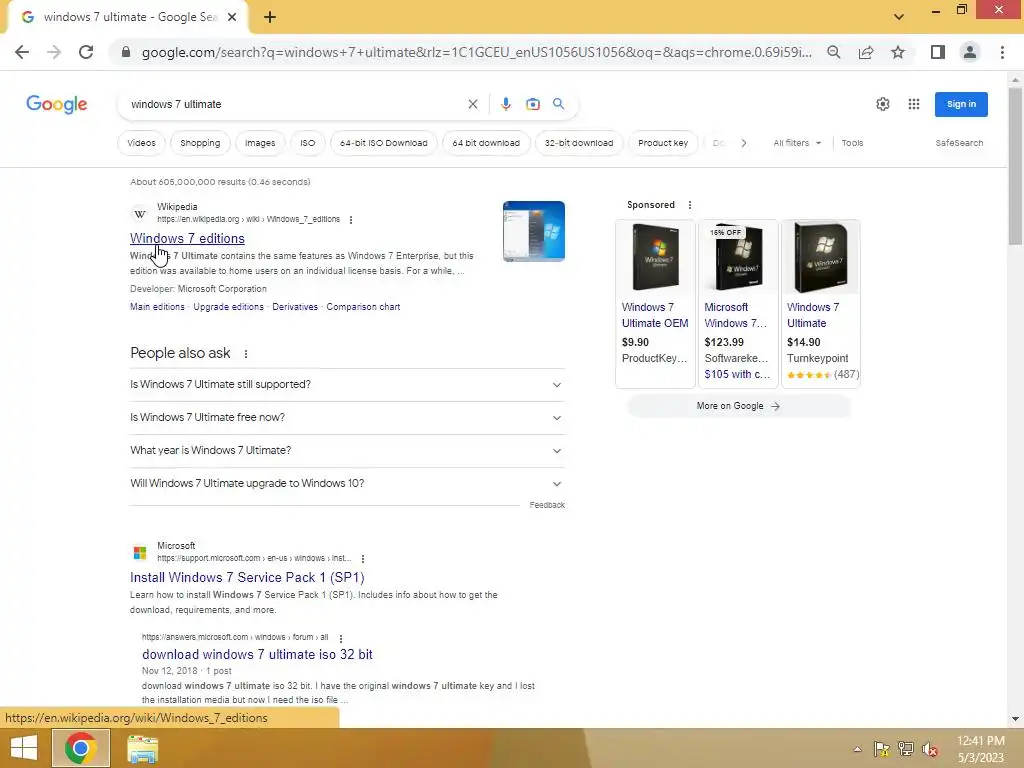The image size is (1024, 768).
Task: Select the Product key chip
Action: point(664,143)
